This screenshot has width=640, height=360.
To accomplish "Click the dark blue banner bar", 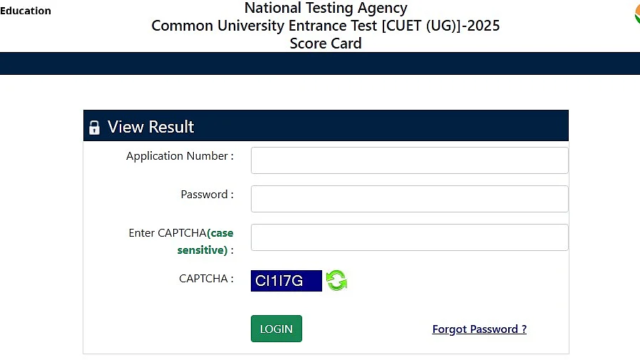I will [320, 63].
